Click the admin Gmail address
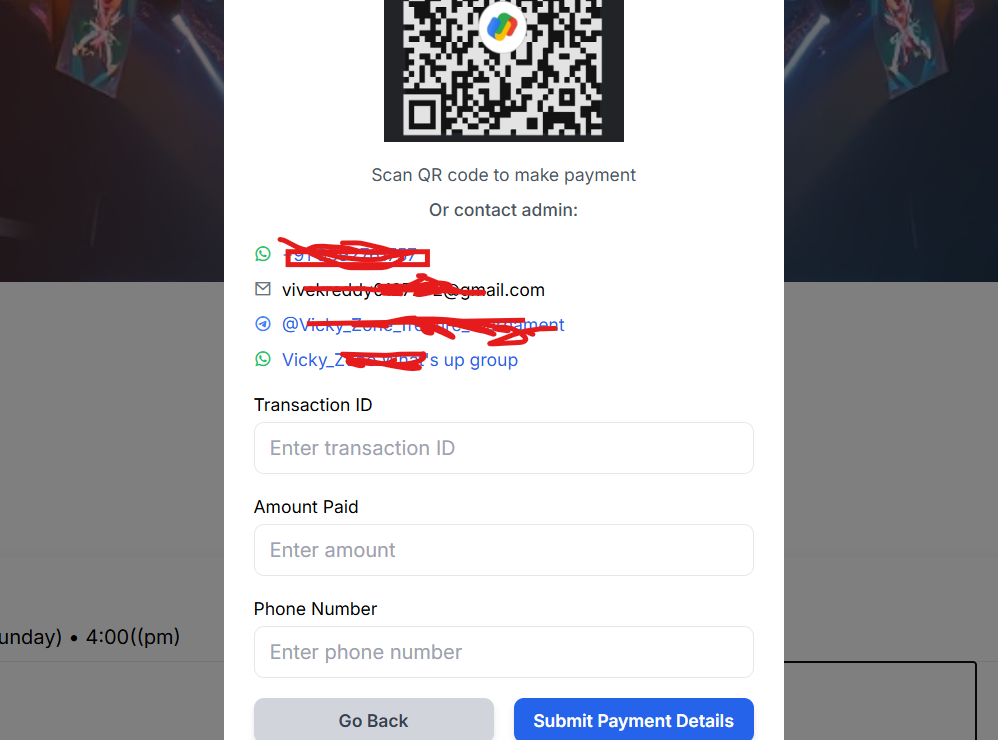The image size is (998, 740). point(413,291)
